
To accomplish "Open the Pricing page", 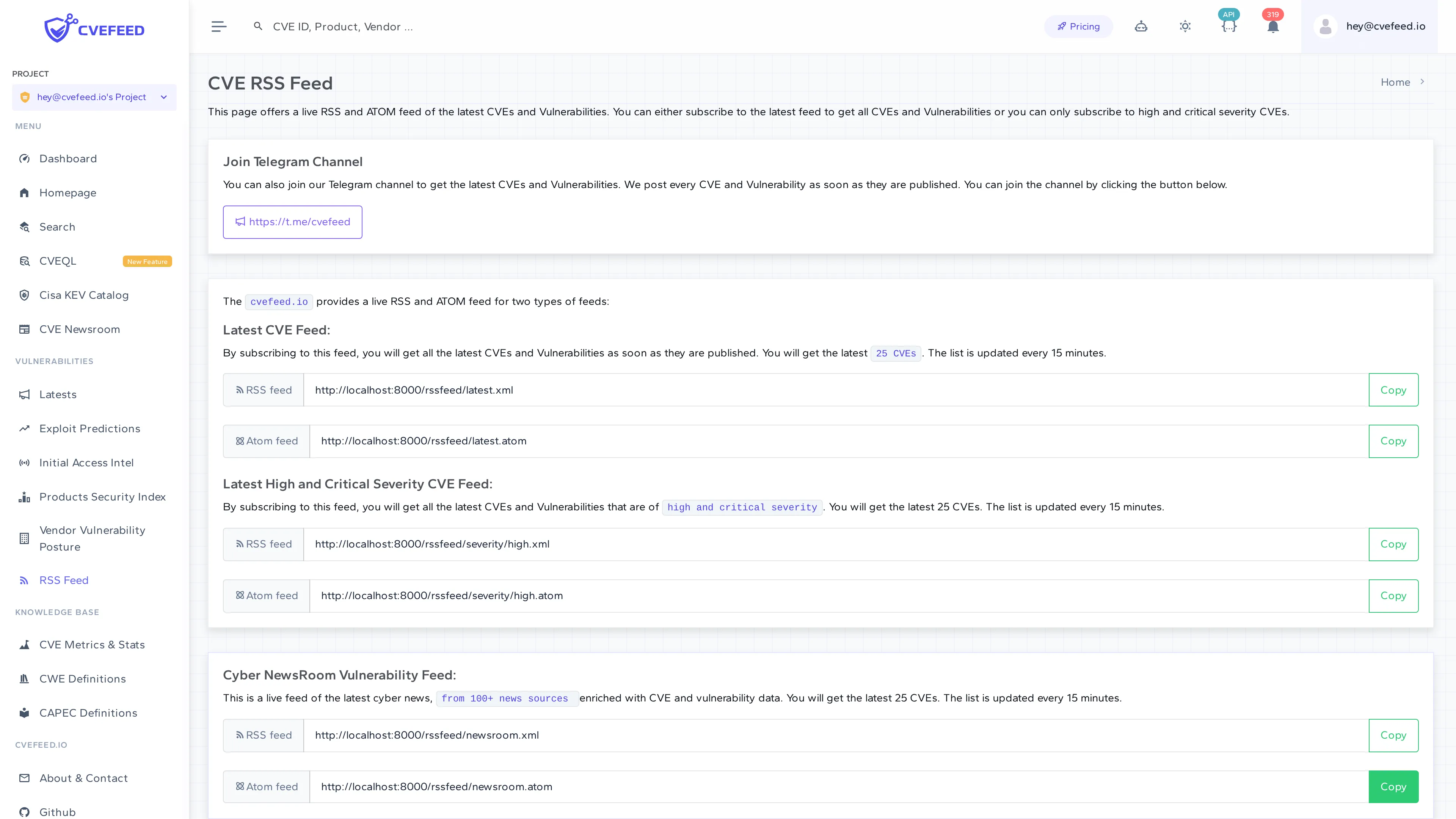I will 1078,26.
